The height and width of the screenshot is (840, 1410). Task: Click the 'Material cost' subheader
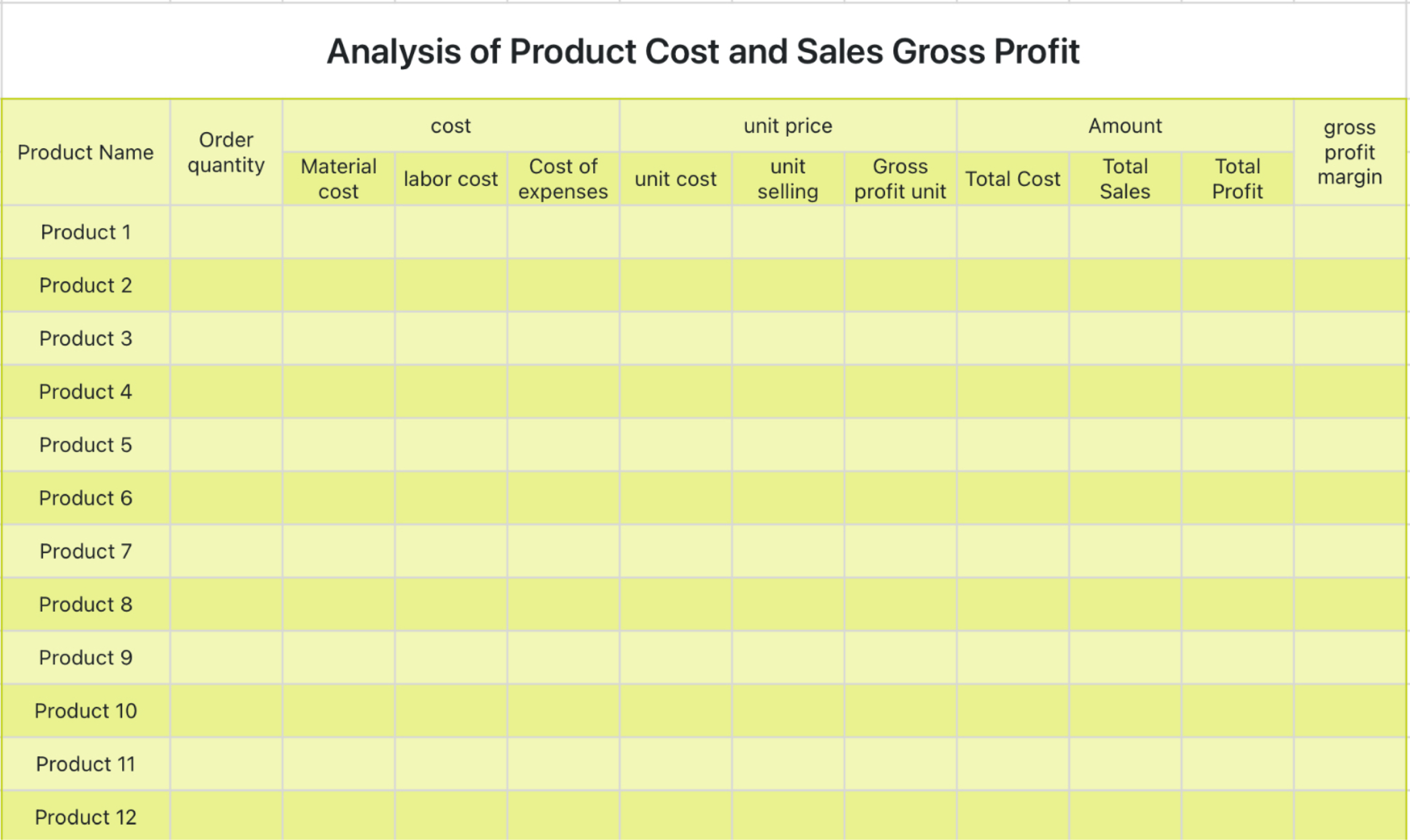click(x=339, y=179)
